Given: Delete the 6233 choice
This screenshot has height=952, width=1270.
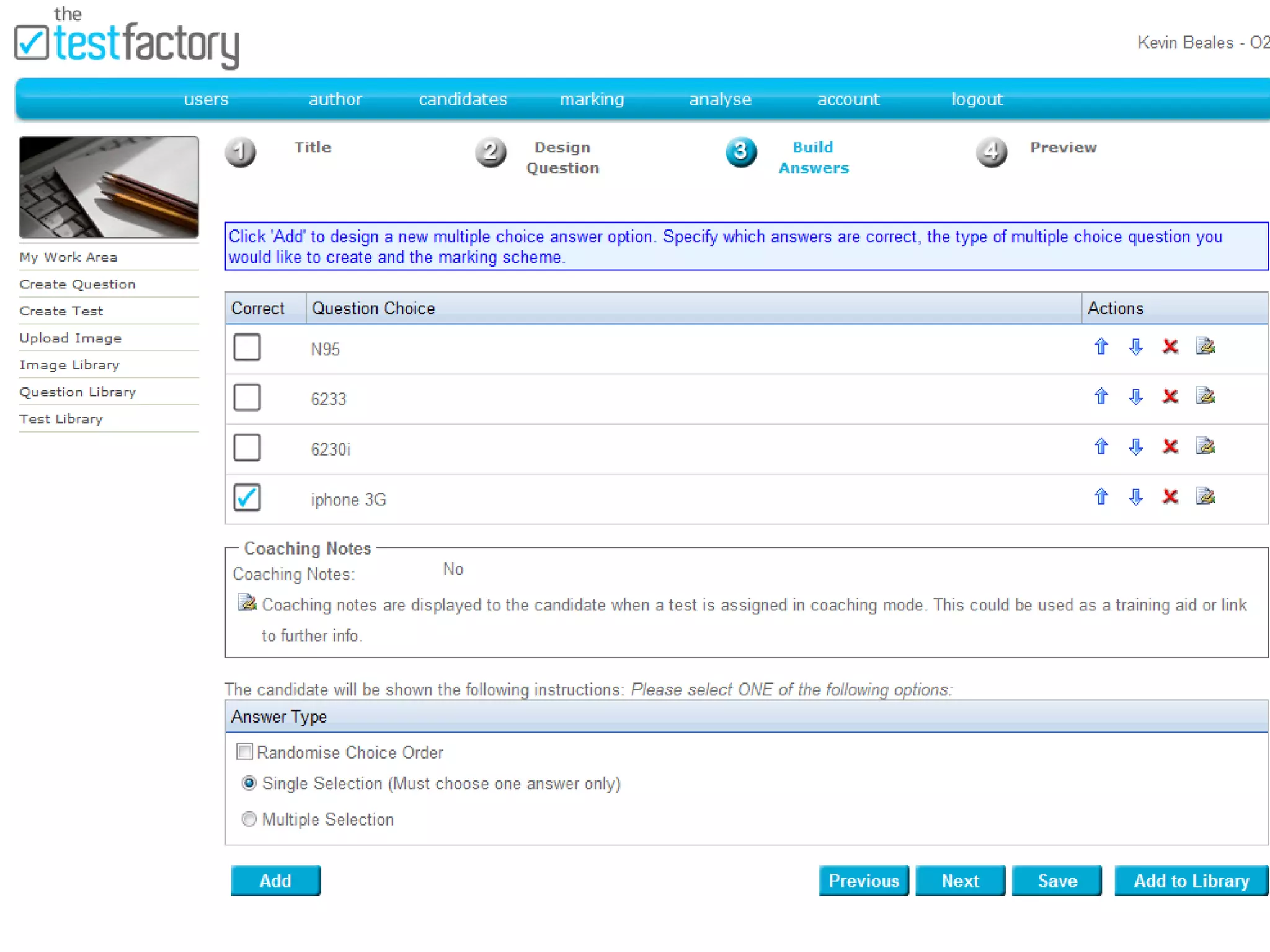Looking at the screenshot, I should [1170, 397].
